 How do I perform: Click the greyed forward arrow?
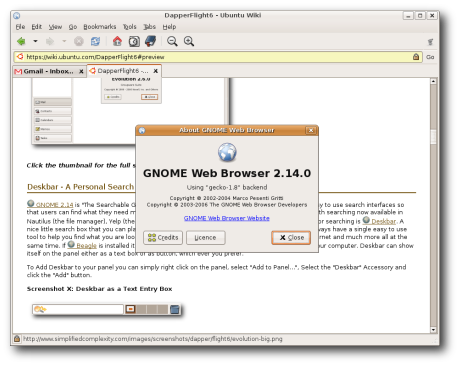click(x=50, y=41)
